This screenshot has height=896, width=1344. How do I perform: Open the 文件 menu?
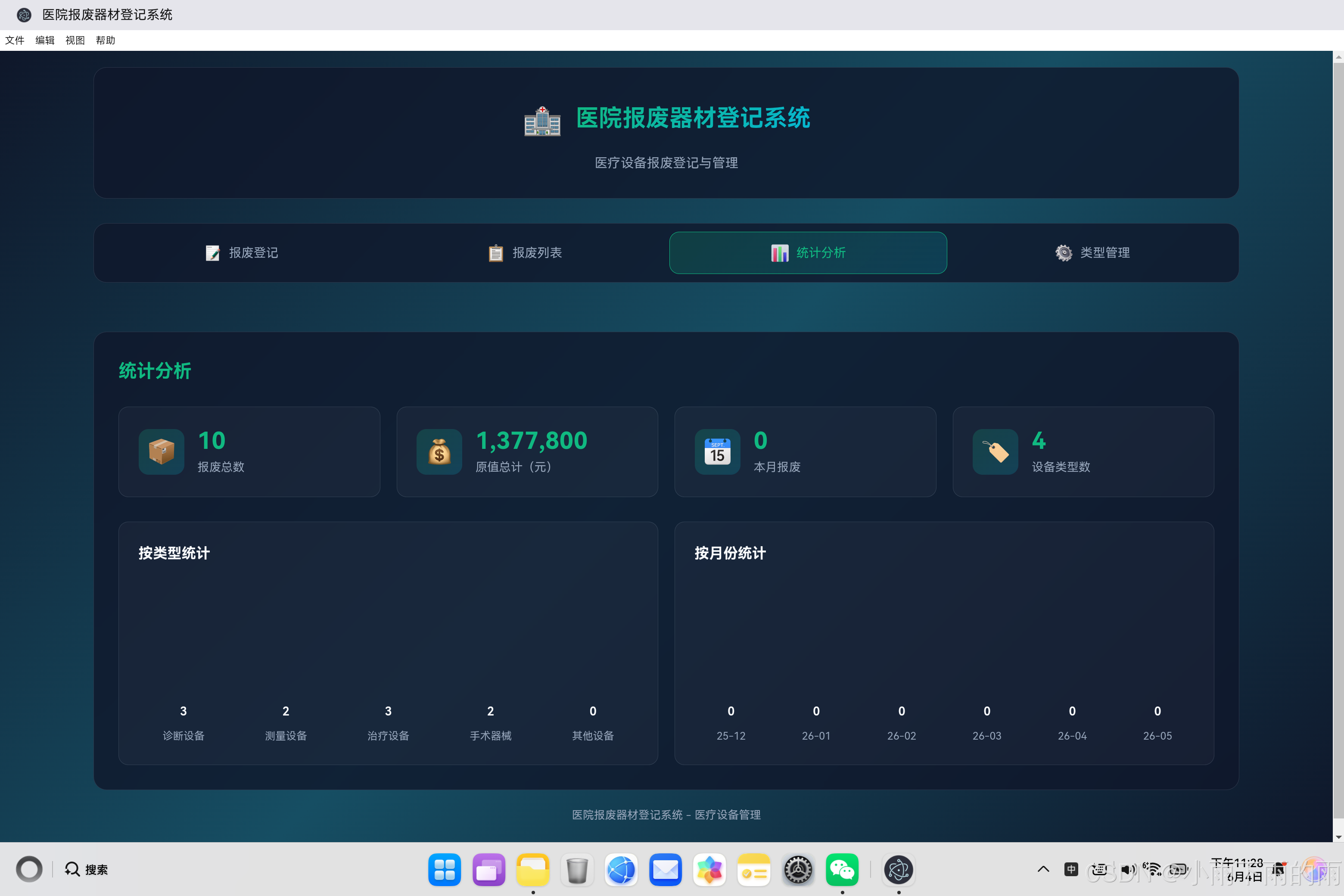click(x=15, y=40)
